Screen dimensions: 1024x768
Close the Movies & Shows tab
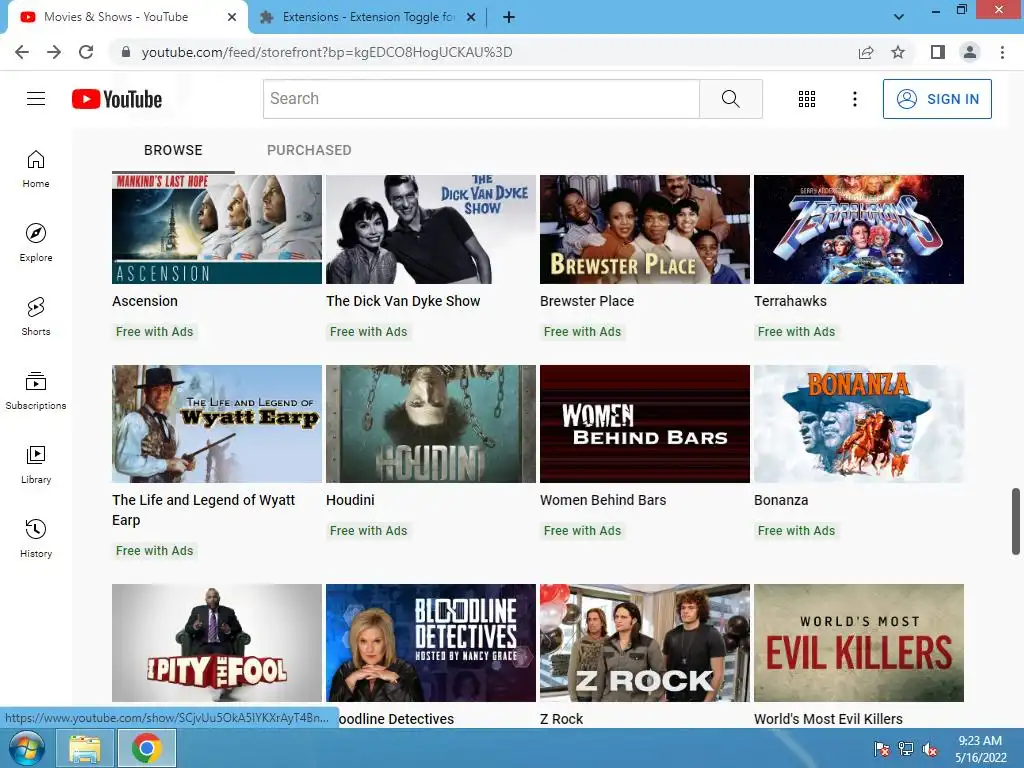click(232, 17)
